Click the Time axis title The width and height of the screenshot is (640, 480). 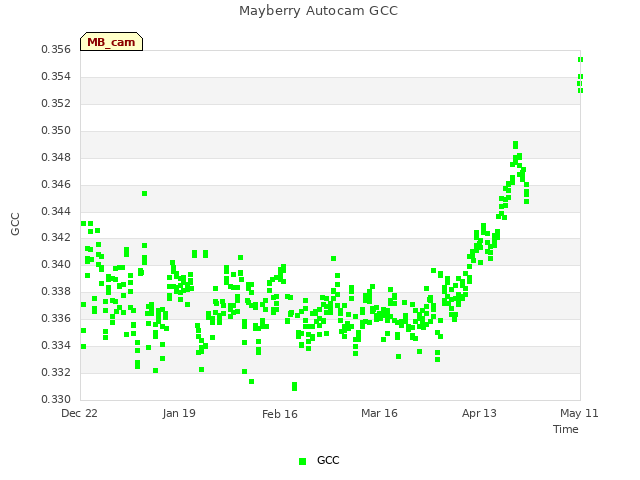[566, 429]
